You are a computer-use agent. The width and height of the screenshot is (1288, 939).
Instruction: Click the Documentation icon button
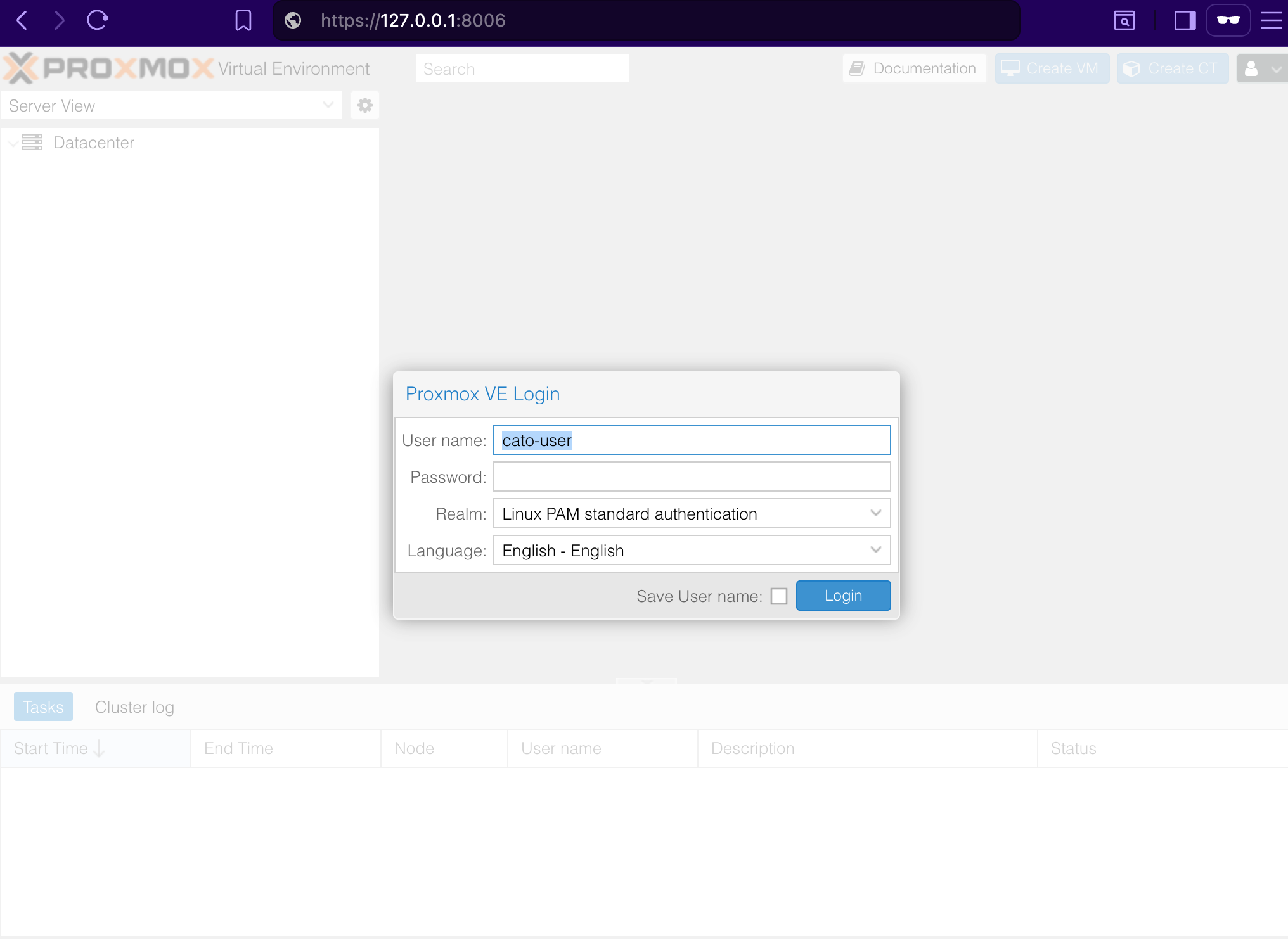point(858,68)
